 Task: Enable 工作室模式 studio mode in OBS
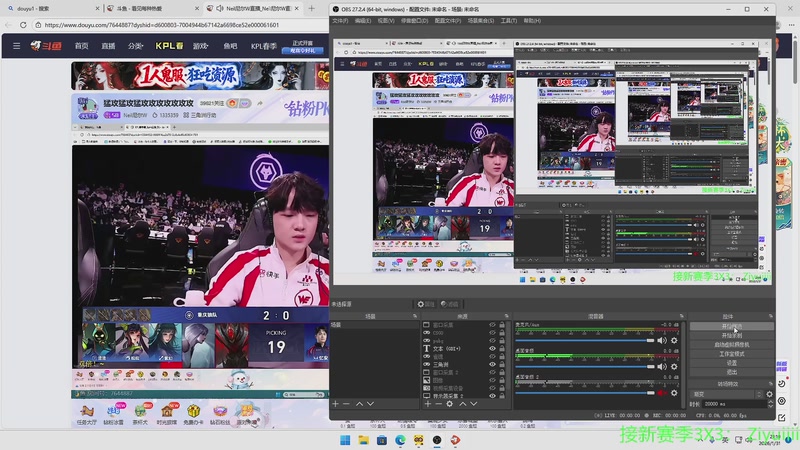coord(732,354)
